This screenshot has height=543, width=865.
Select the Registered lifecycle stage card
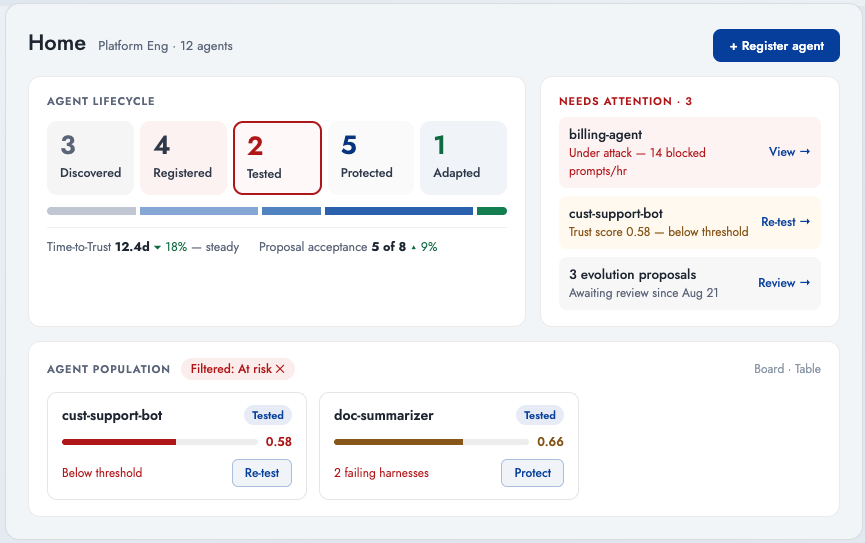click(183, 158)
